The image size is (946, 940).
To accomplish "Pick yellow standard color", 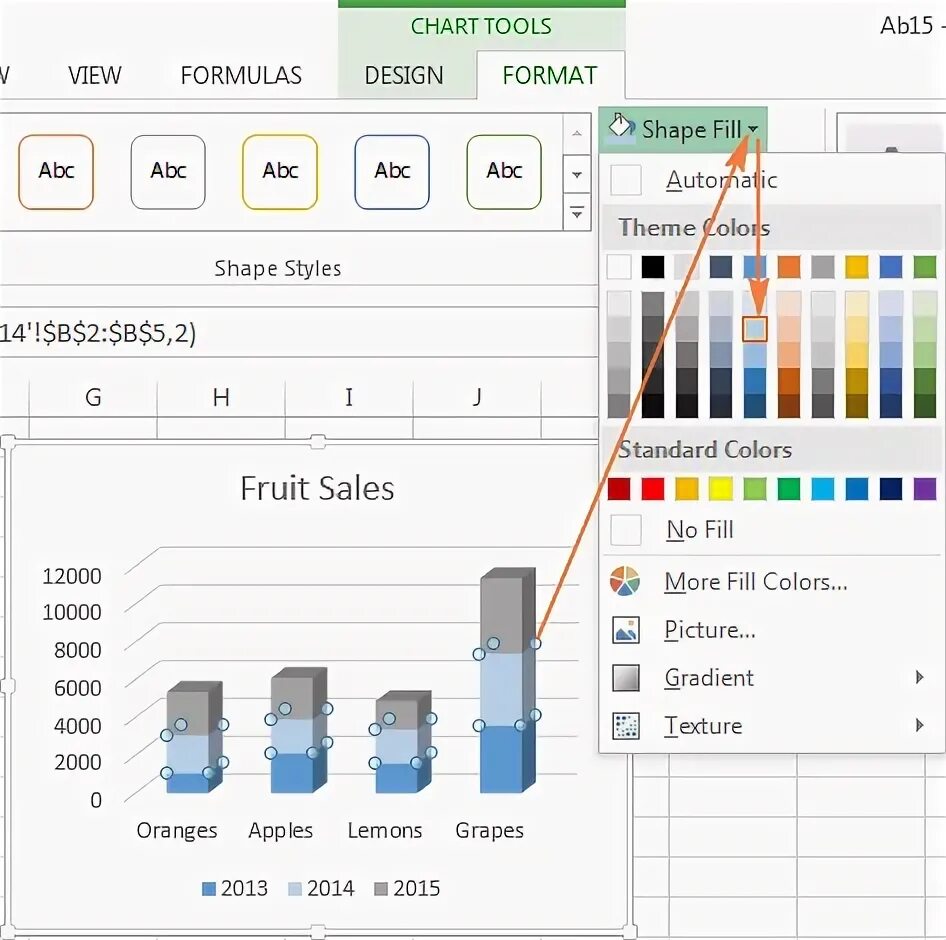I will pyautogui.click(x=721, y=489).
